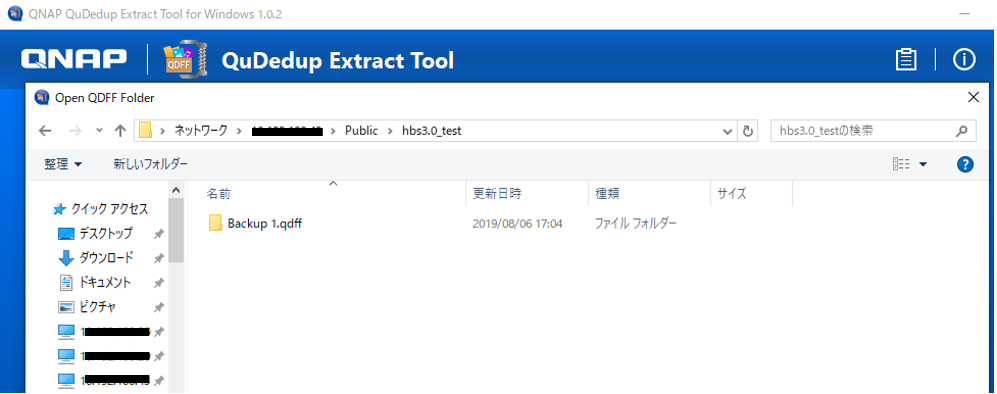
Task: Open recent locations dropdown arrow
Action: [99, 131]
